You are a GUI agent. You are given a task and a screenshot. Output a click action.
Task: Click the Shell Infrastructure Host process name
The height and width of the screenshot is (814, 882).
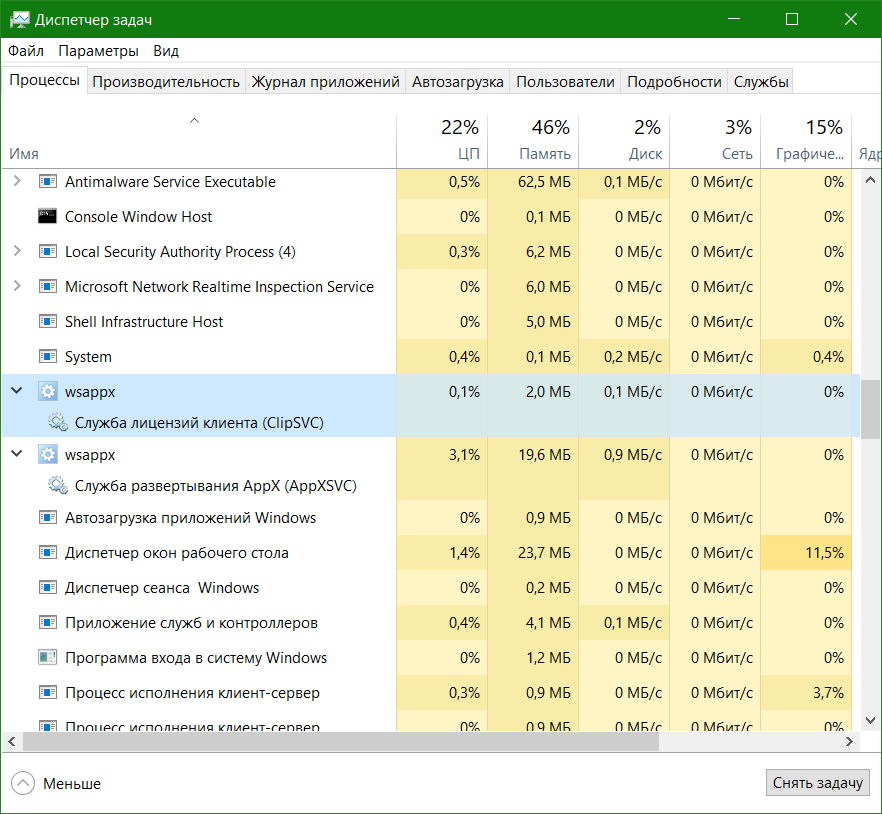[x=144, y=322]
